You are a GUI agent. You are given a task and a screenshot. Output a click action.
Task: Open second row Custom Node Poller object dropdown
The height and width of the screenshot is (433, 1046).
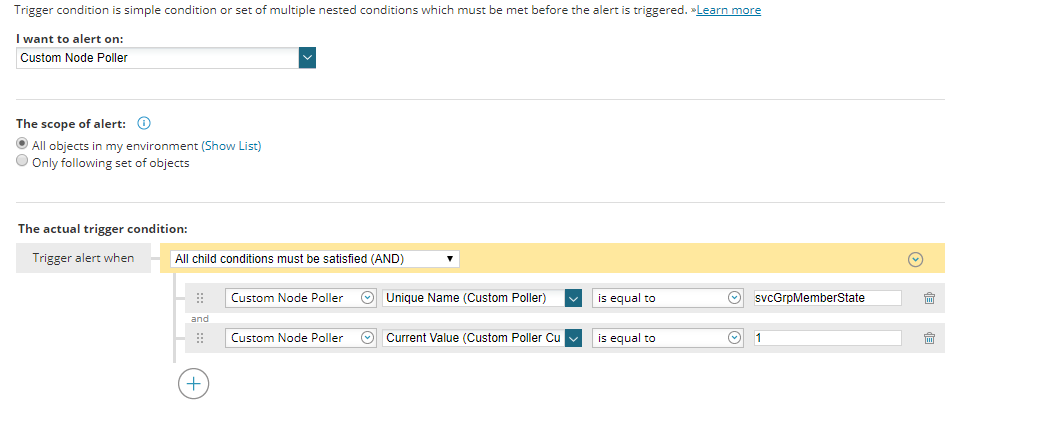(301, 338)
